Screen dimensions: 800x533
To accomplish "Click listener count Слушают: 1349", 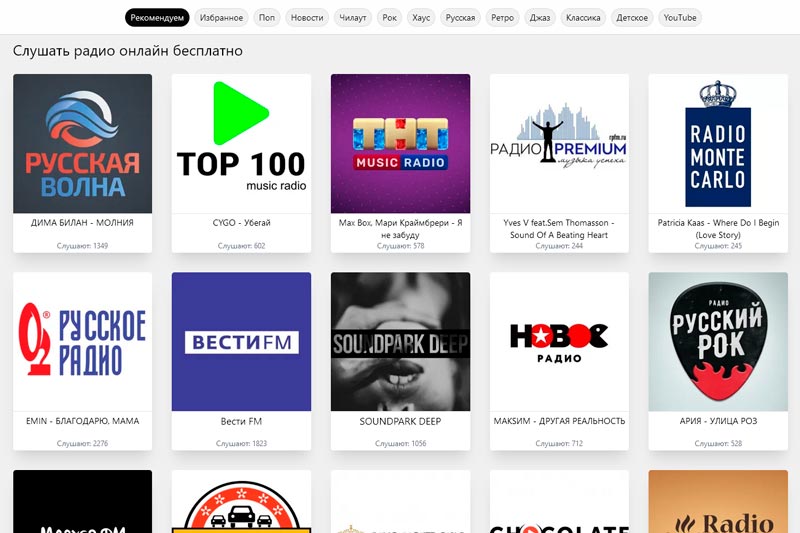I will 83,246.
